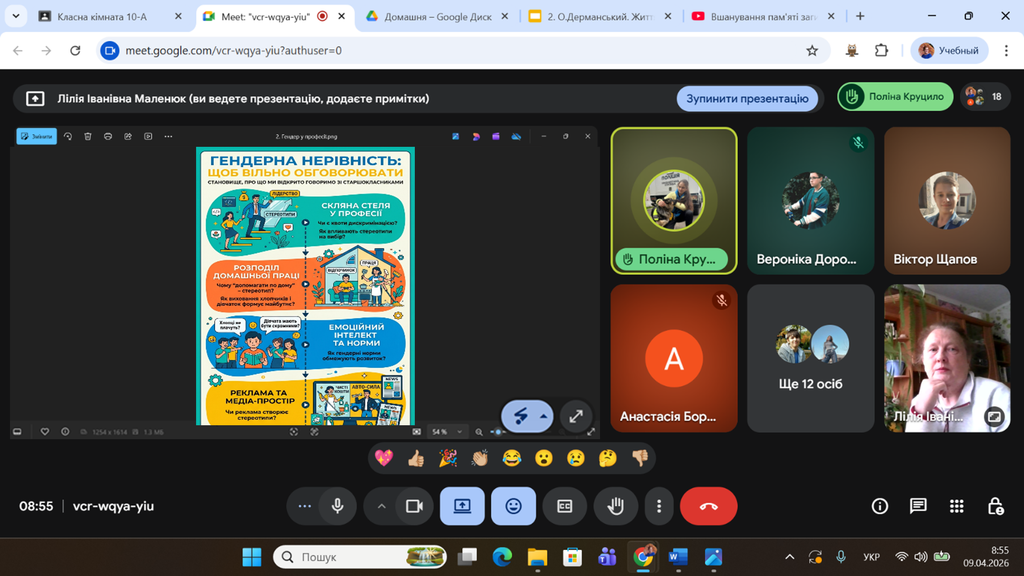Expand video settings arrow beside camera
1024x576 pixels.
click(x=381, y=506)
